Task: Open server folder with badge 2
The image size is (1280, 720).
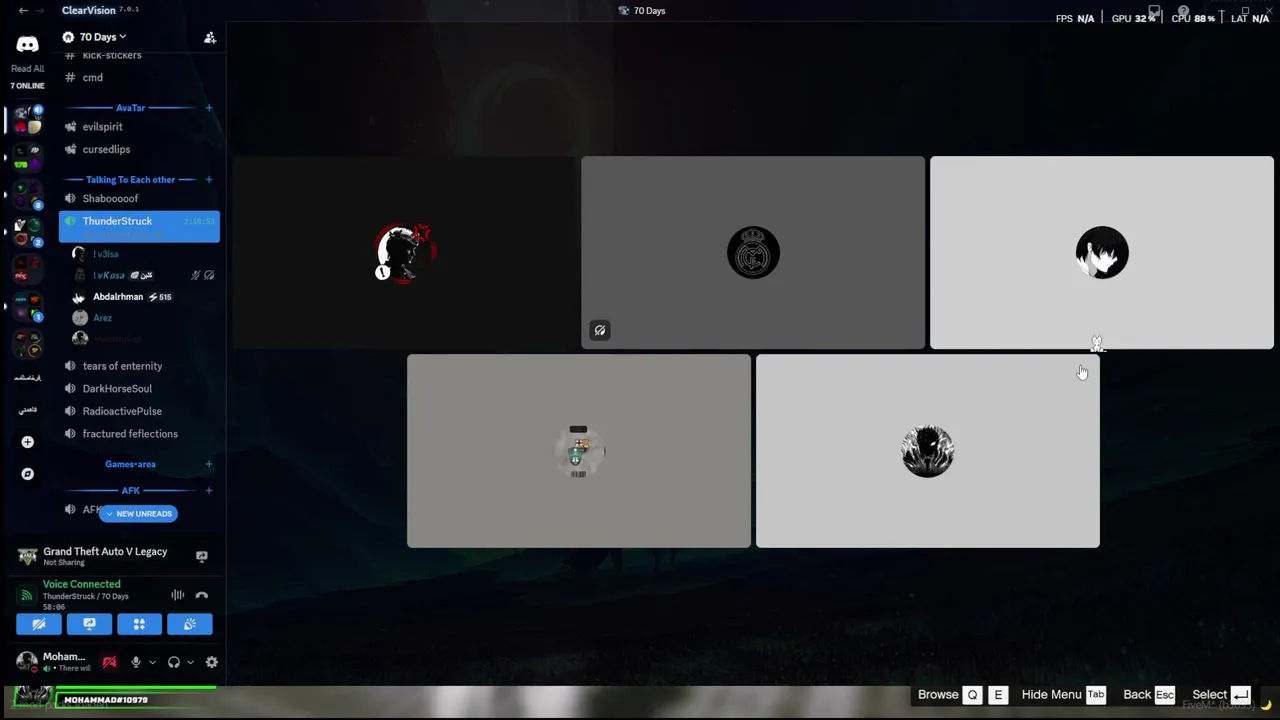Action: coord(27,232)
